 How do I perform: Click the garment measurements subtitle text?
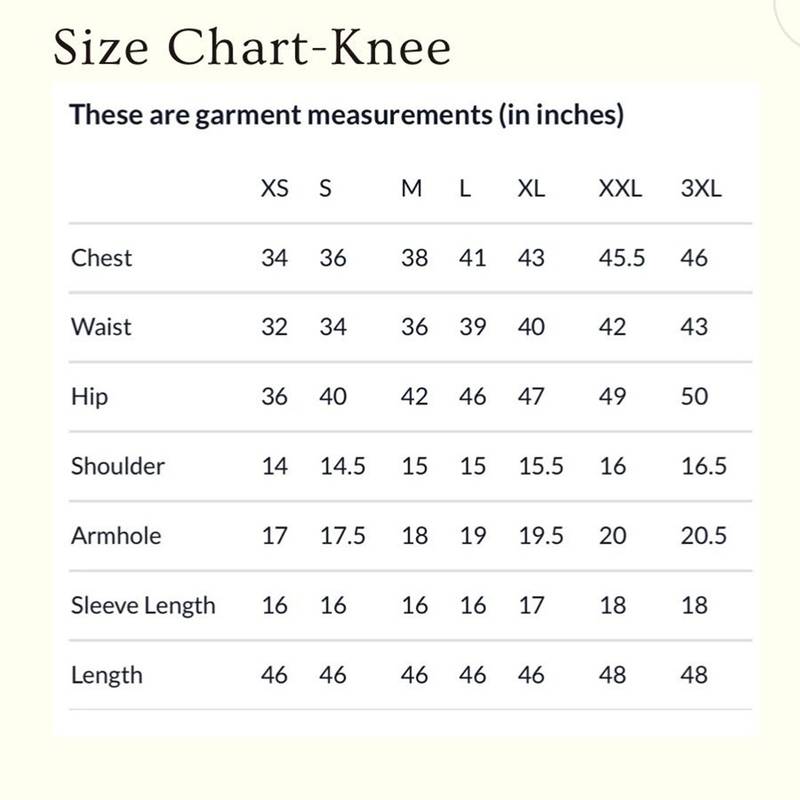346,115
